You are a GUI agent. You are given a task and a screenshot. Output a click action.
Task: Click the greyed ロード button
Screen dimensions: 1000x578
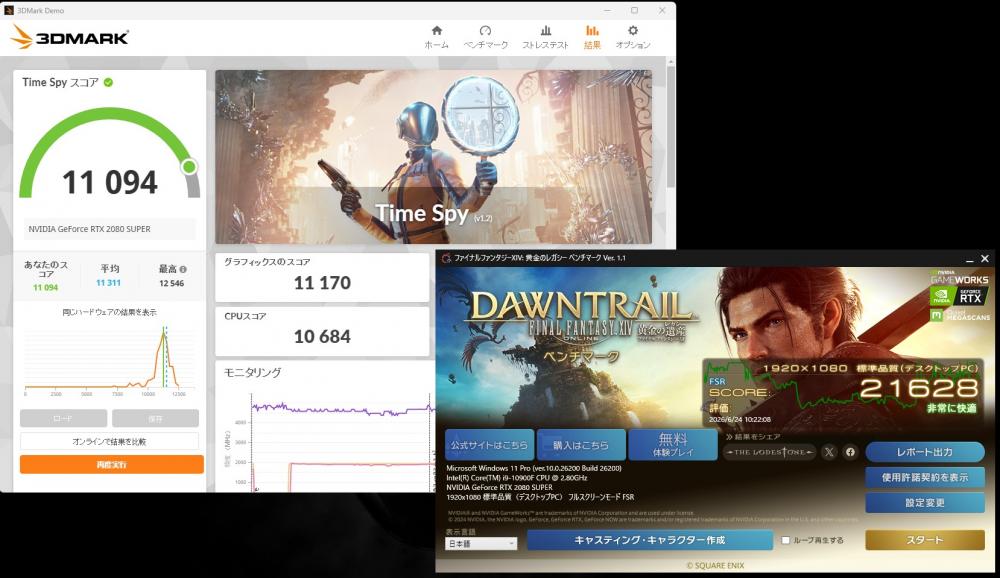(63, 419)
